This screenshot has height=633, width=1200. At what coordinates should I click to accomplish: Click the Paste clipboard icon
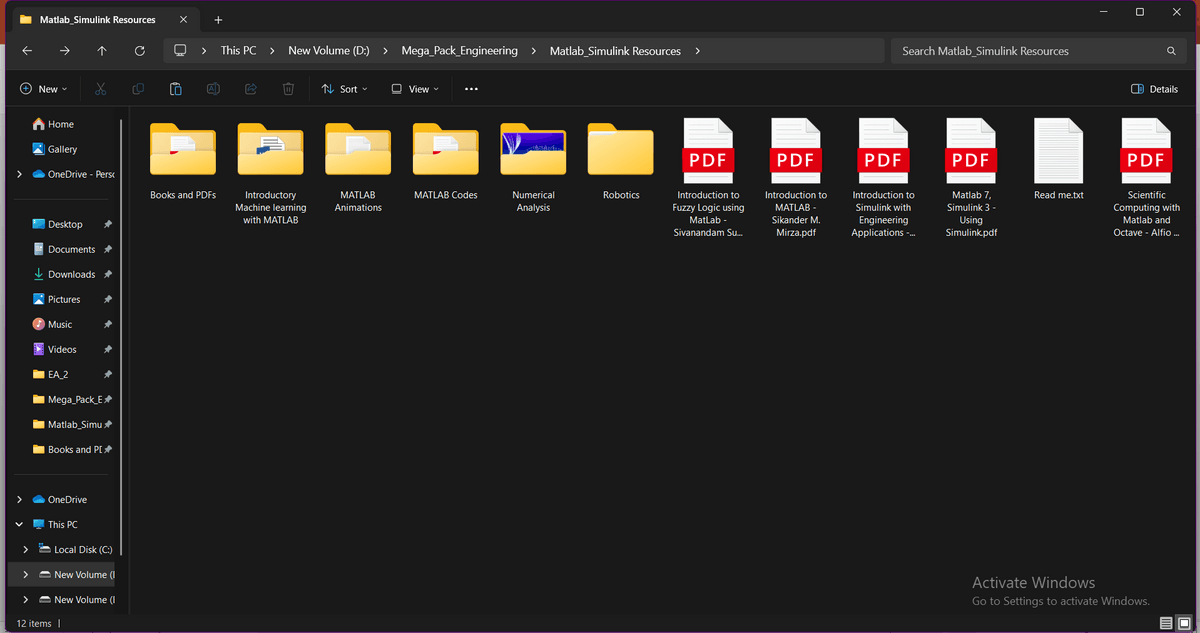[x=175, y=89]
